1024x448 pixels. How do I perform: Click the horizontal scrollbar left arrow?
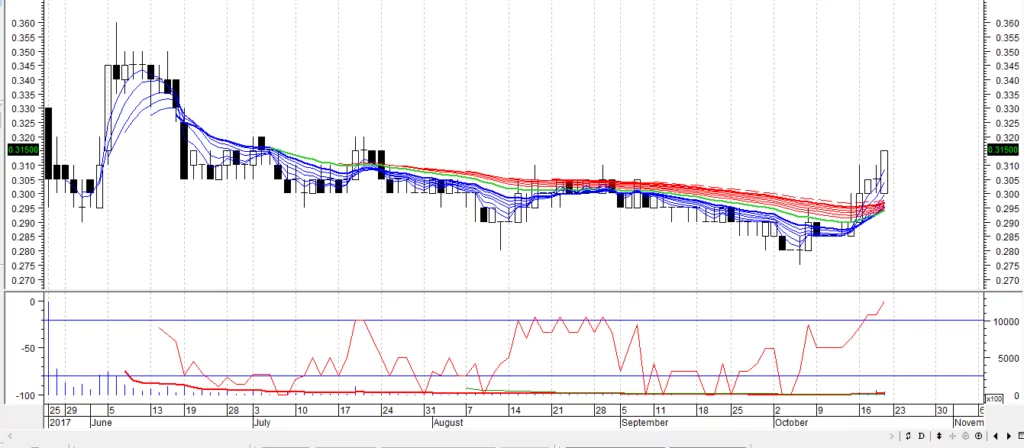click(x=996, y=436)
